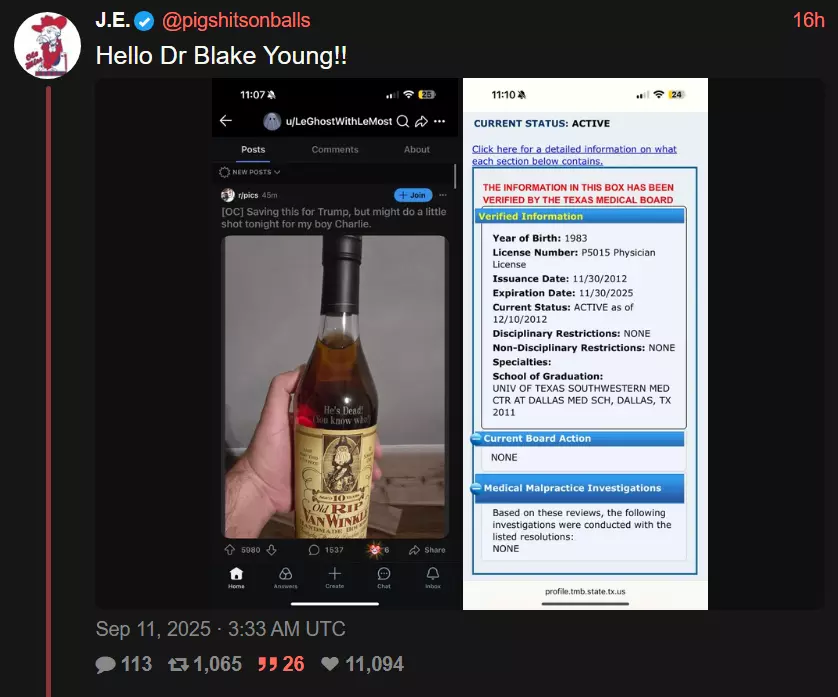Screen dimensions: 838x697
Task: Open the @pigshitsonballs handle link
Action: (x=236, y=20)
